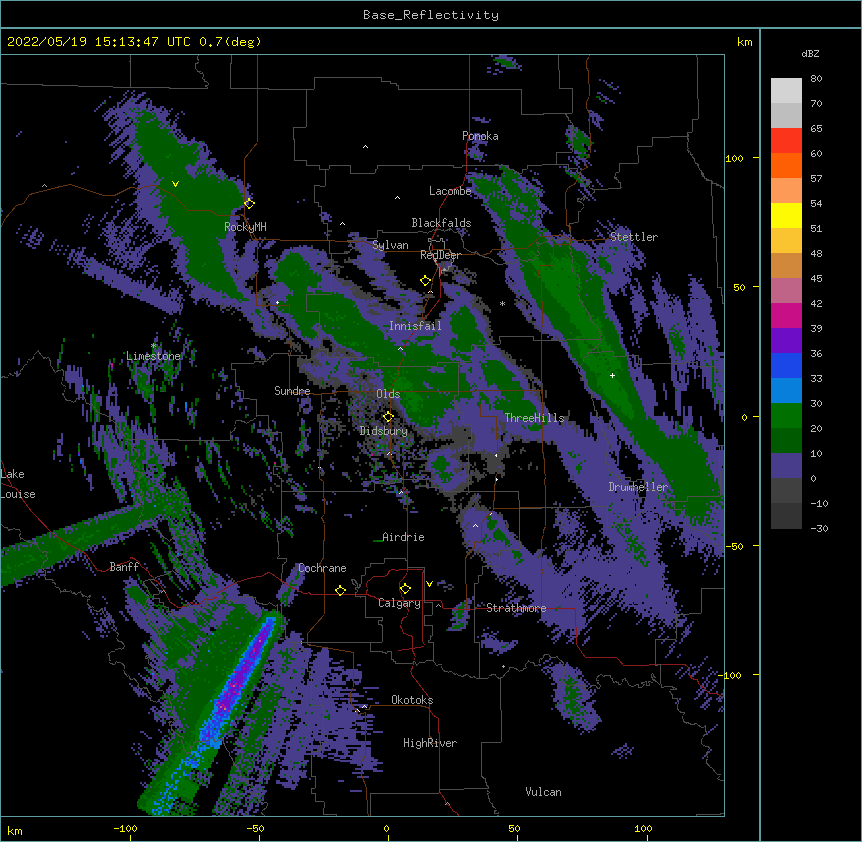Click the white plus marker northeast of ThreeHills
Image resolution: width=862 pixels, height=842 pixels.
pyautogui.click(x=612, y=375)
